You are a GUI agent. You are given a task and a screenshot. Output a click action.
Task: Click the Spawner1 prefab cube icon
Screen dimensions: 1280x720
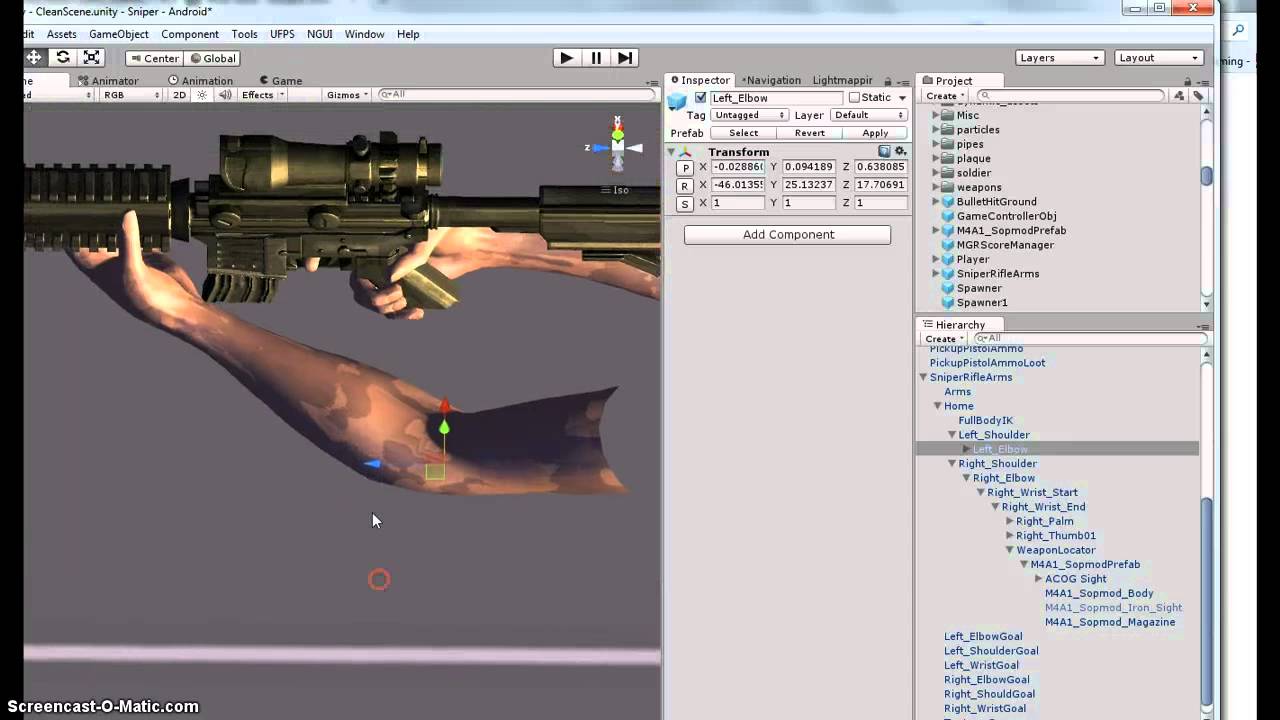(948, 302)
